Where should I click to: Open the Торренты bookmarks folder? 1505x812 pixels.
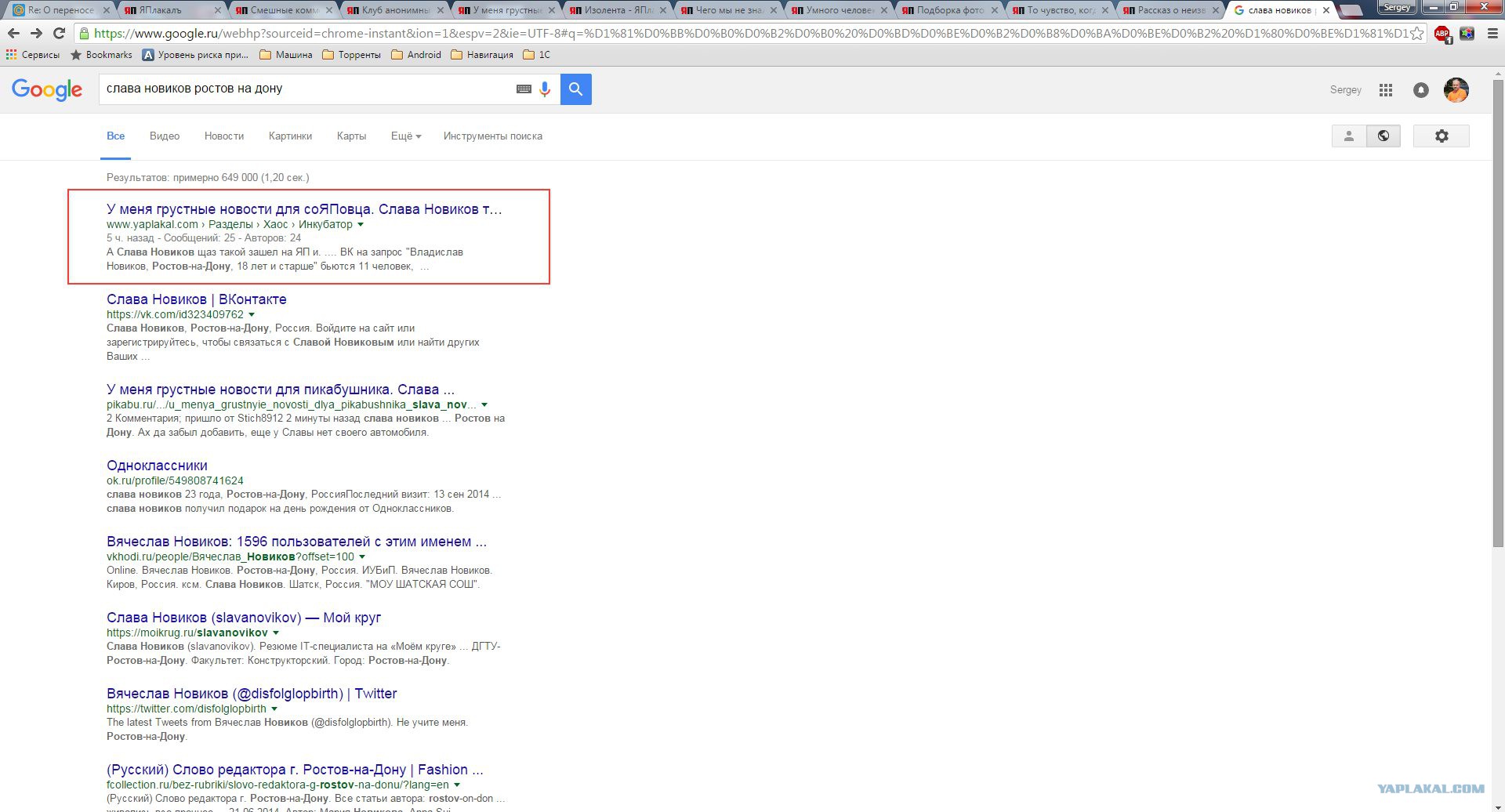(x=351, y=55)
